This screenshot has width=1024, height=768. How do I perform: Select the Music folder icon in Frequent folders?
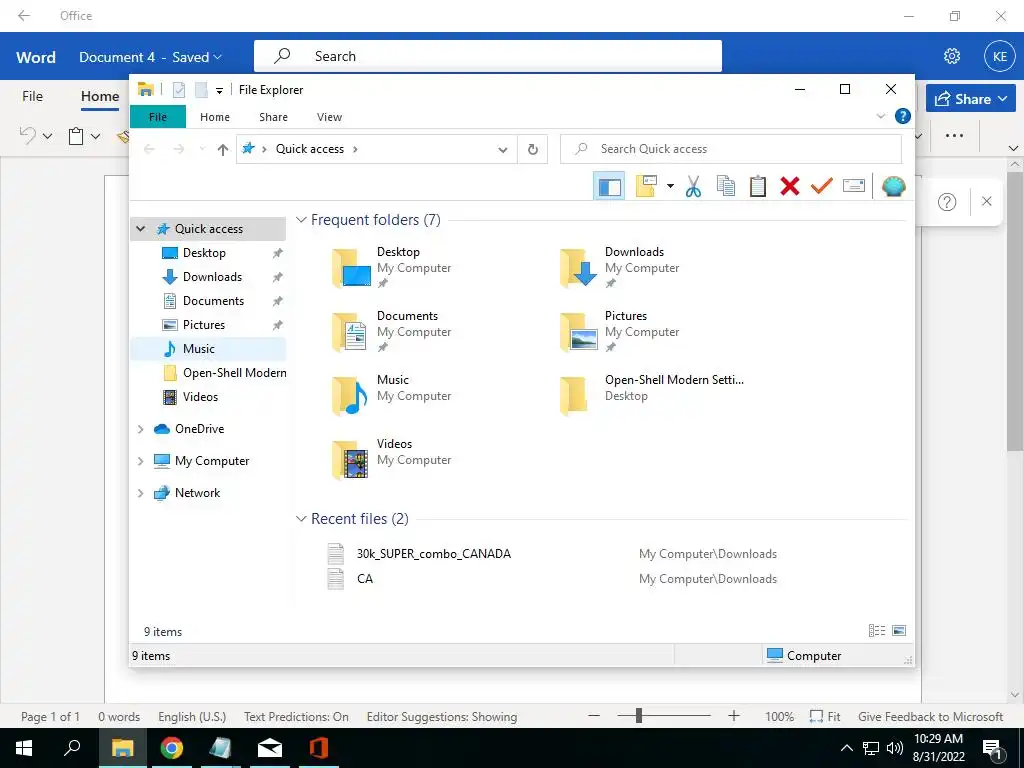point(351,396)
